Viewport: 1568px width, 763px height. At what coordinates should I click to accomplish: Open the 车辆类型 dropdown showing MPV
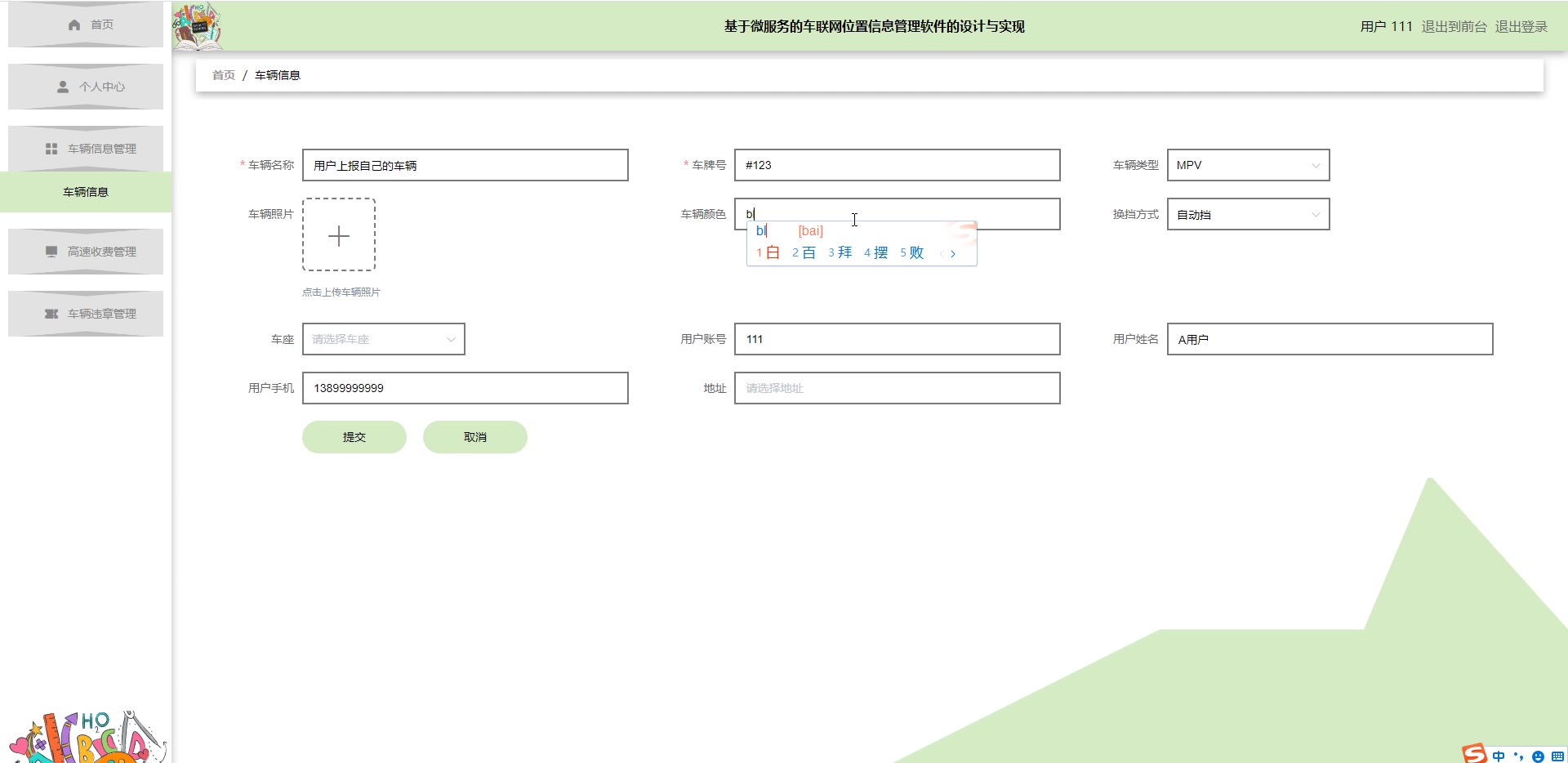pos(1248,165)
